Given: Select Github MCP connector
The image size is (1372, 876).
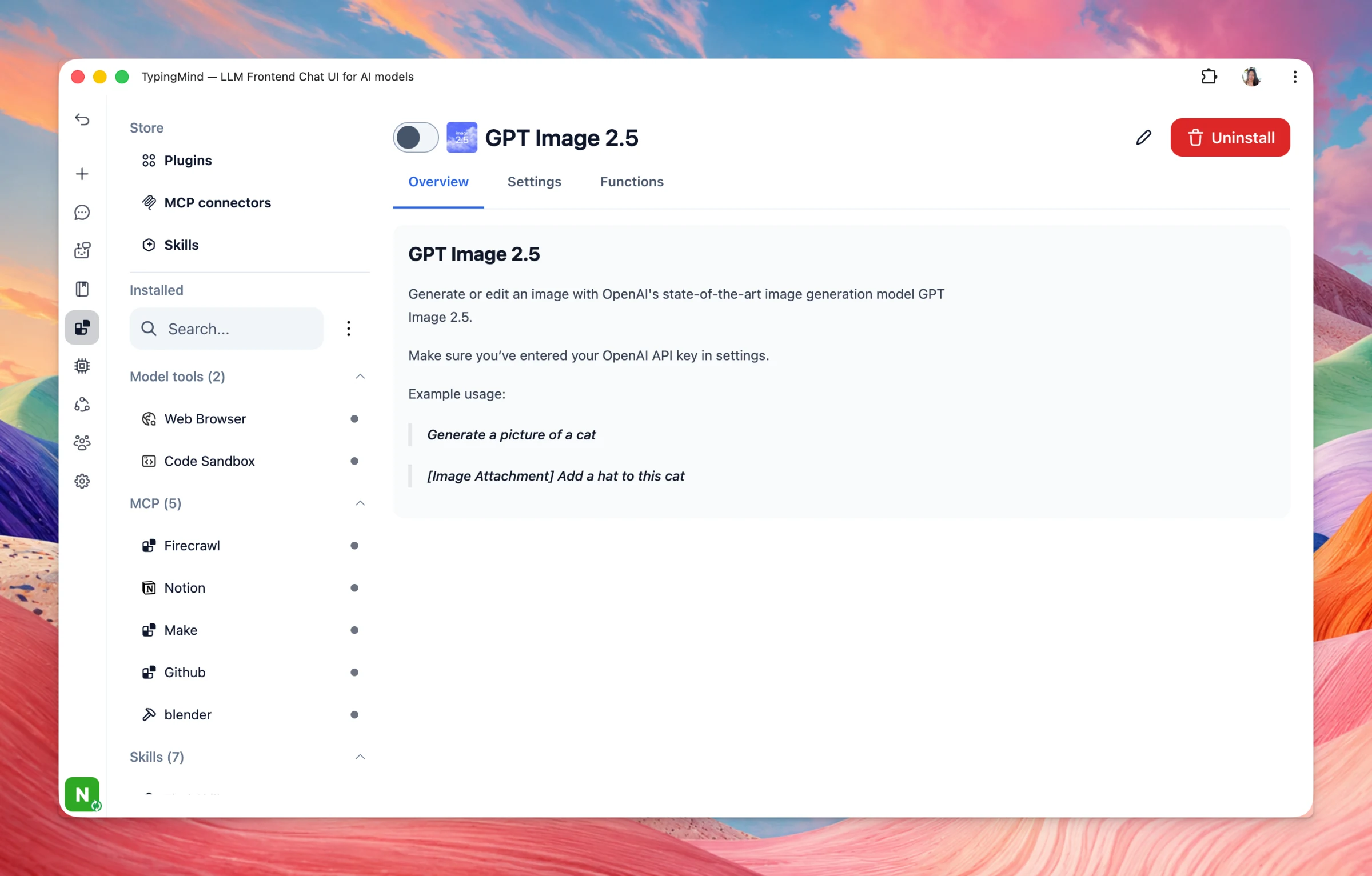Looking at the screenshot, I should [x=249, y=673].
